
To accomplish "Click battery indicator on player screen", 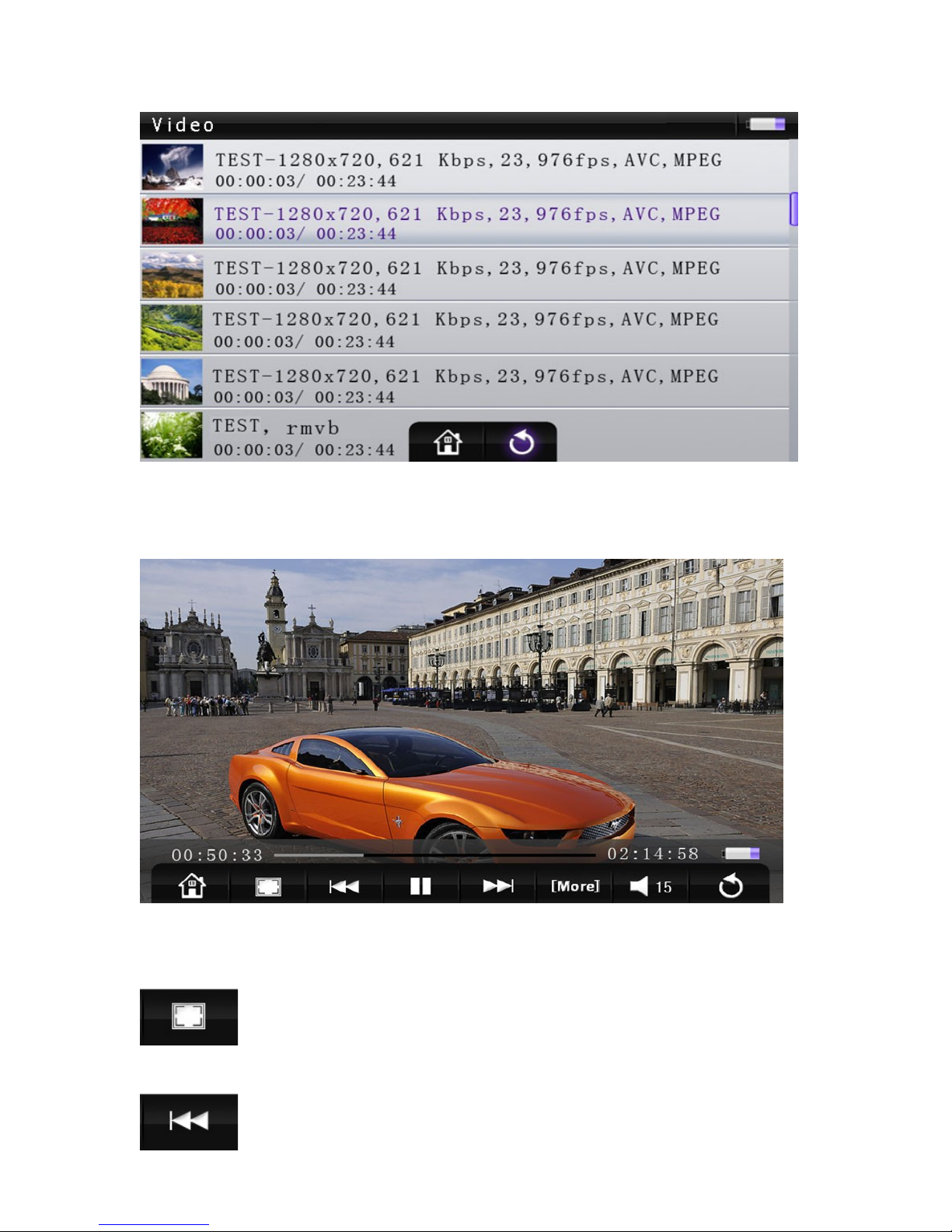I will [741, 853].
